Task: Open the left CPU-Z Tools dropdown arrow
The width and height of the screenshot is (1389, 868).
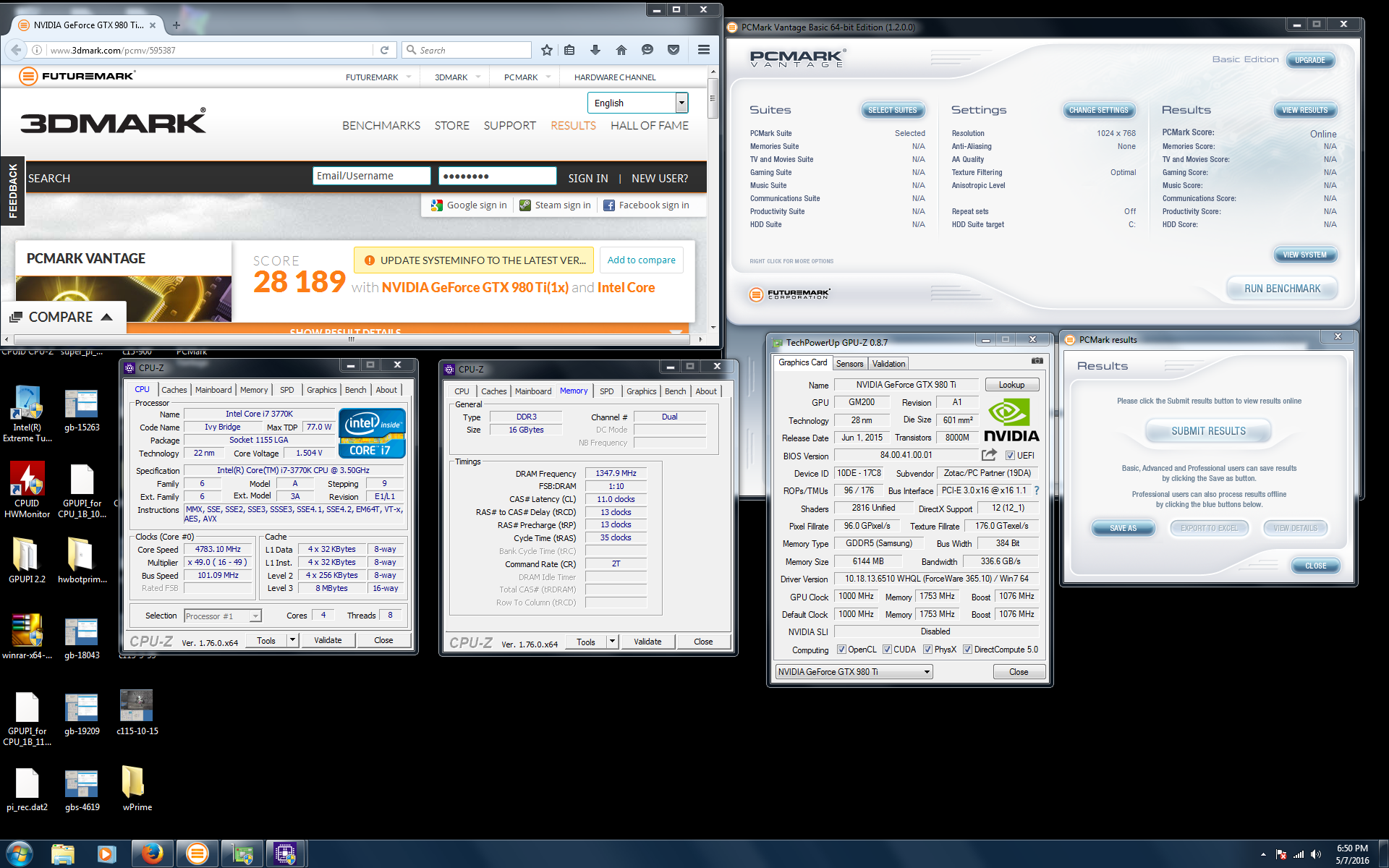Action: pos(292,640)
